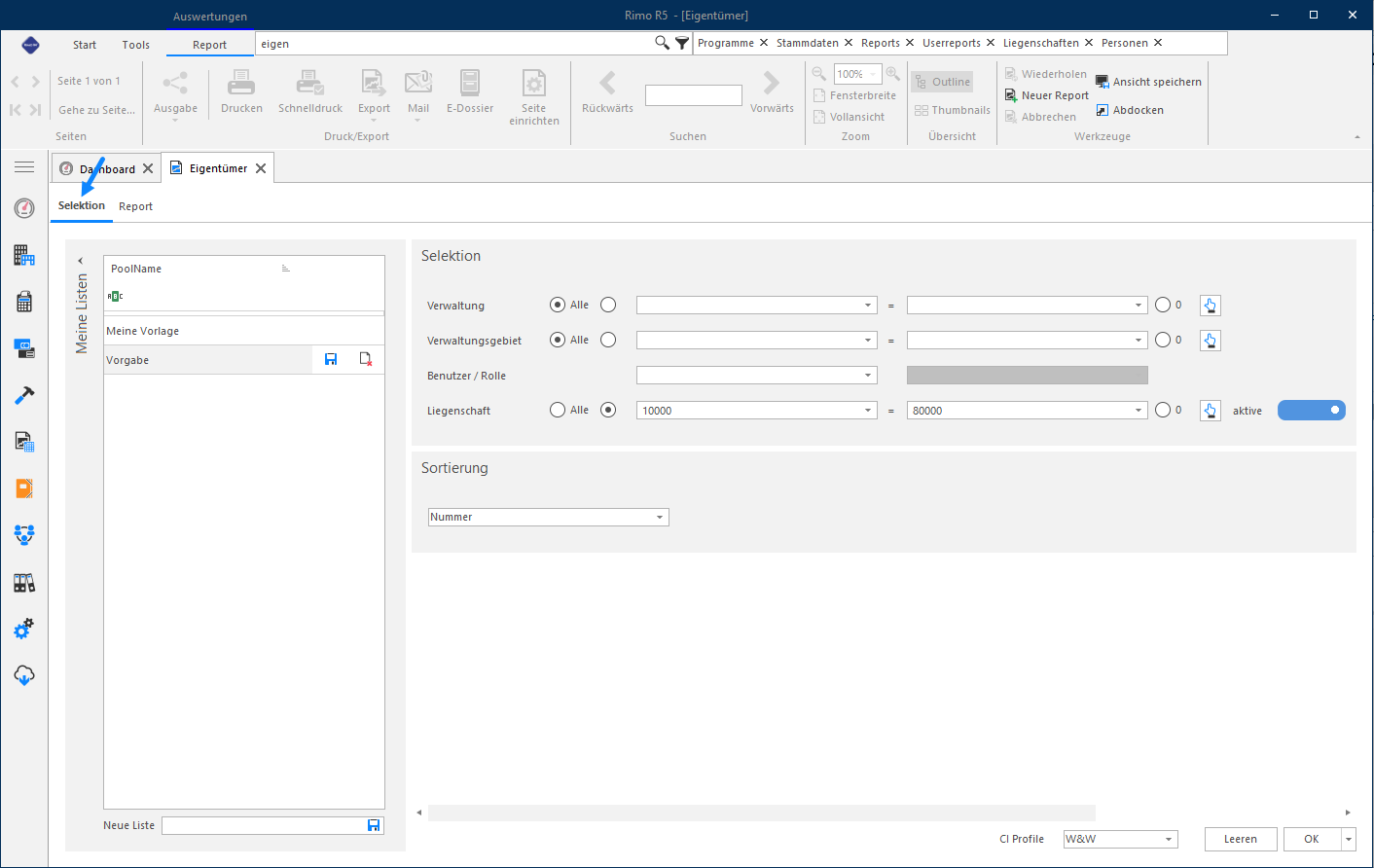The image size is (1374, 868).
Task: Switch to the Start ribbon tab
Action: coord(85,45)
